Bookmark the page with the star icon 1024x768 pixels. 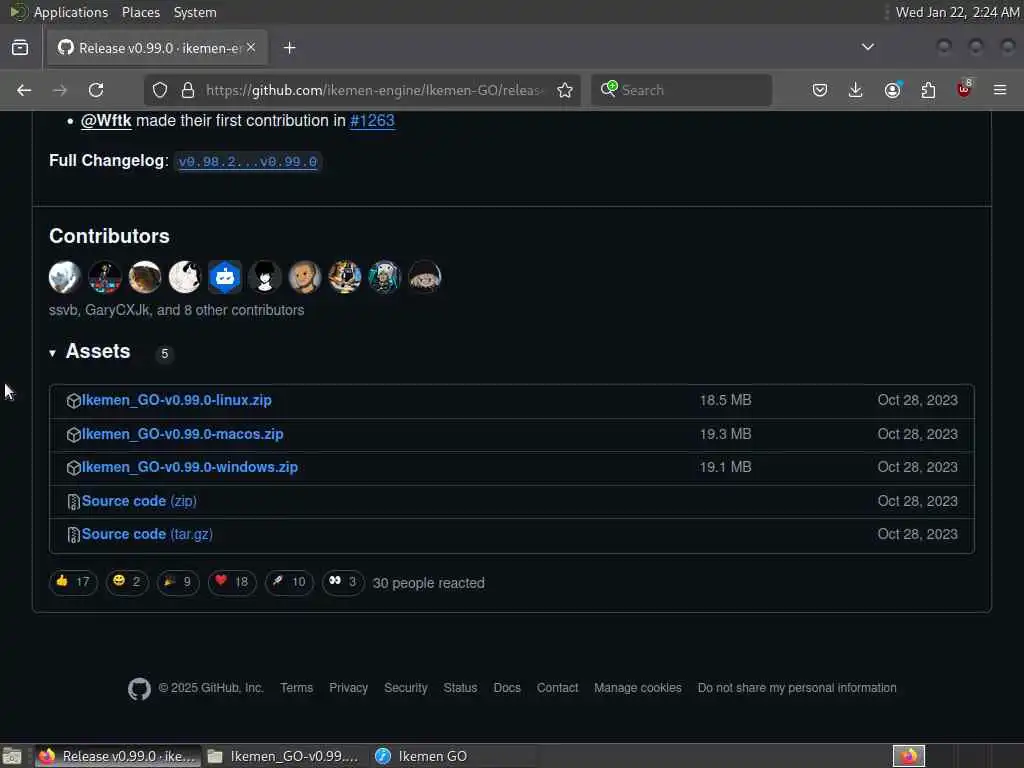tap(565, 90)
